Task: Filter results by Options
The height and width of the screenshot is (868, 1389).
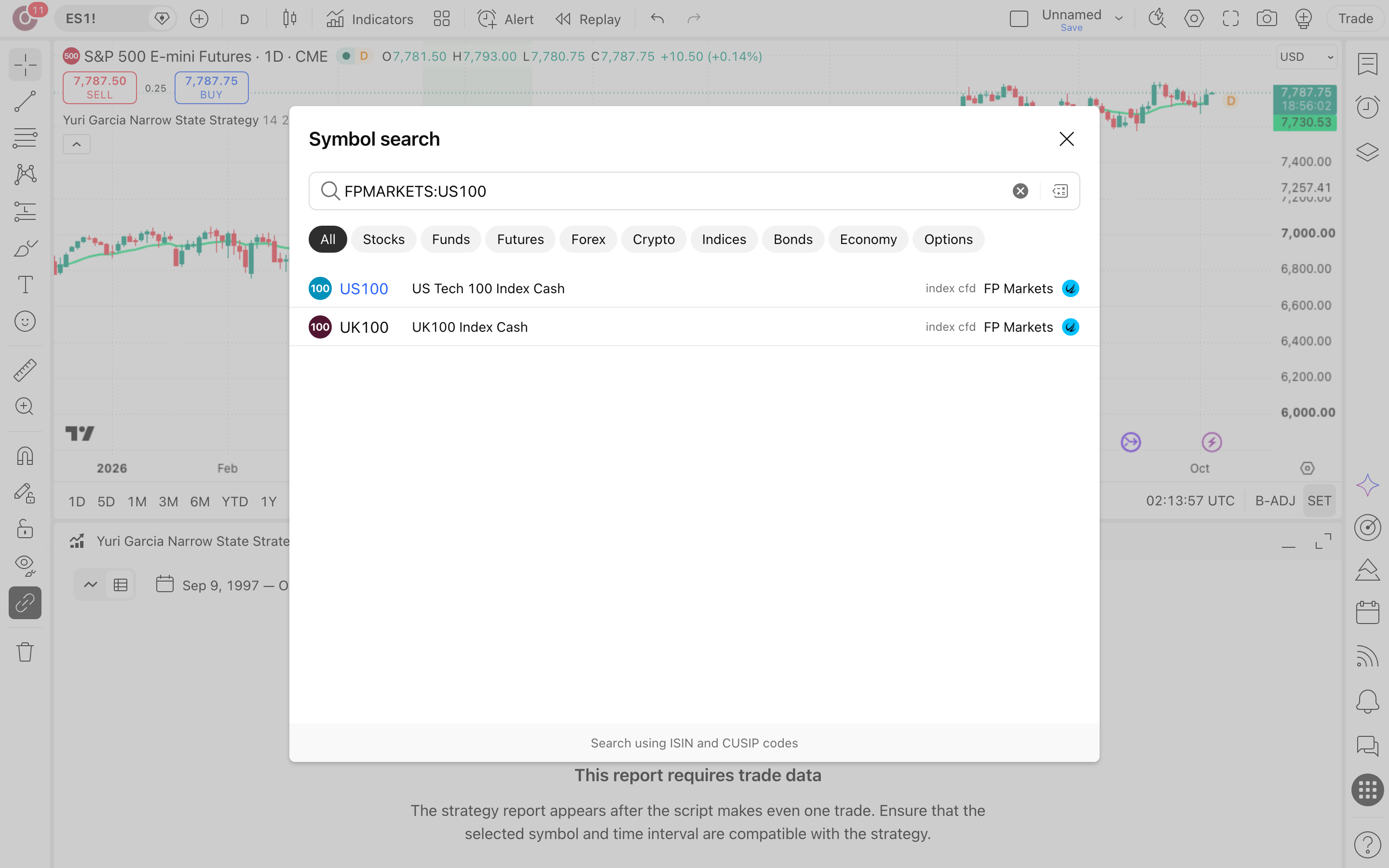Action: point(948,239)
